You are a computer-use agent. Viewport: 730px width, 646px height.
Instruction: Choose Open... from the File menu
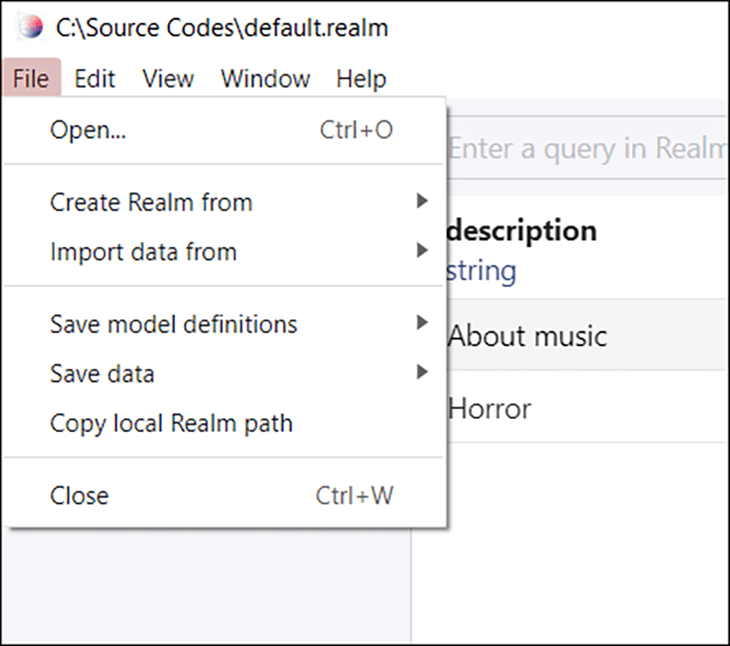coord(88,130)
